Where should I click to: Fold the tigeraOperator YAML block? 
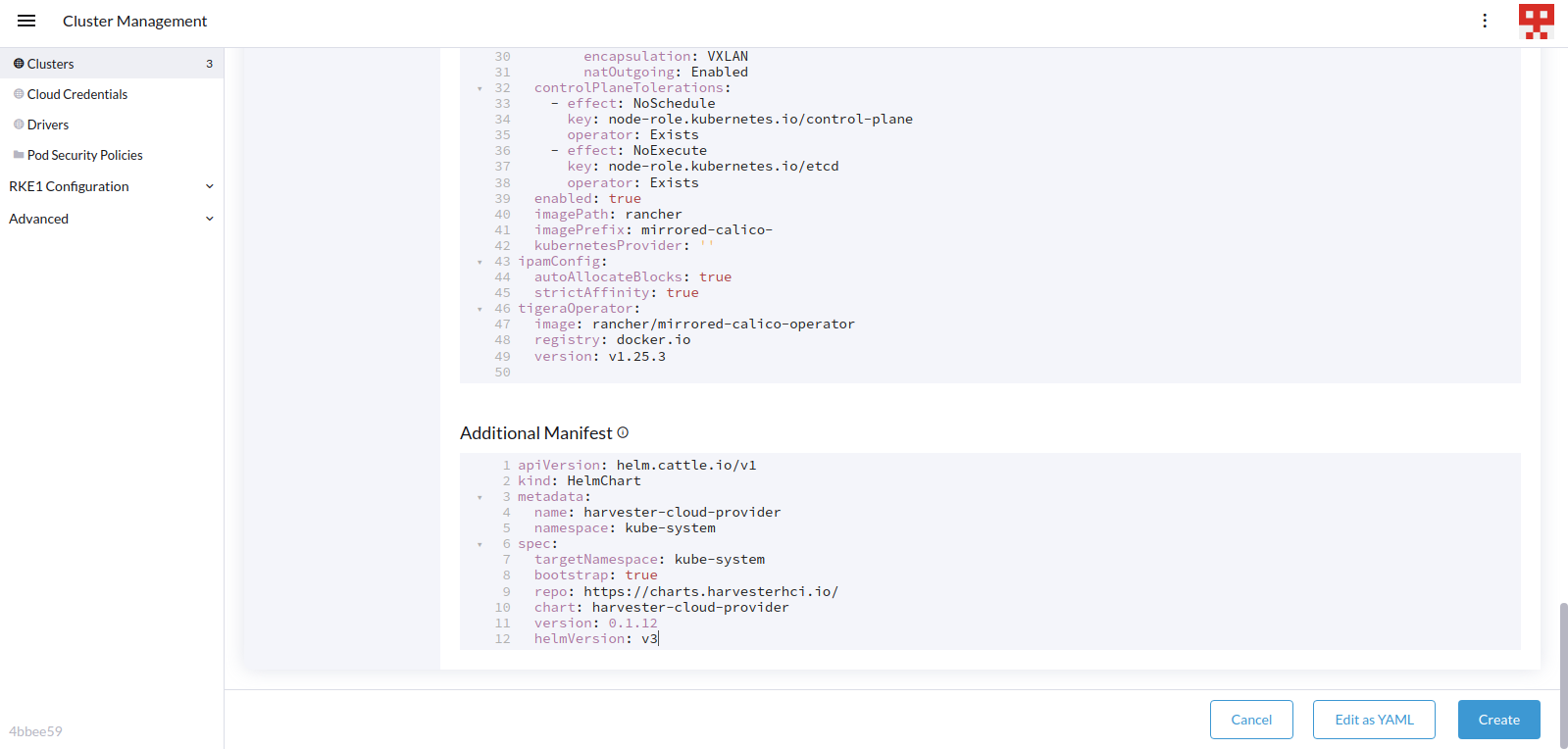[x=480, y=309]
